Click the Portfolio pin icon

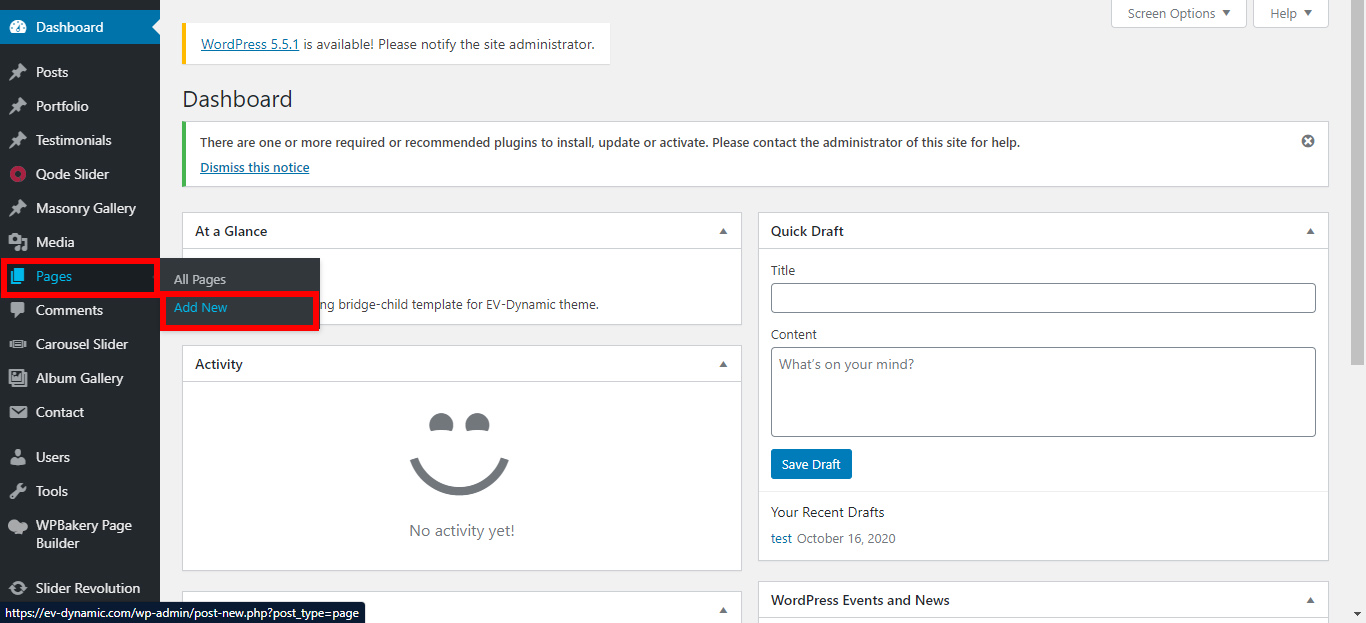coord(18,106)
